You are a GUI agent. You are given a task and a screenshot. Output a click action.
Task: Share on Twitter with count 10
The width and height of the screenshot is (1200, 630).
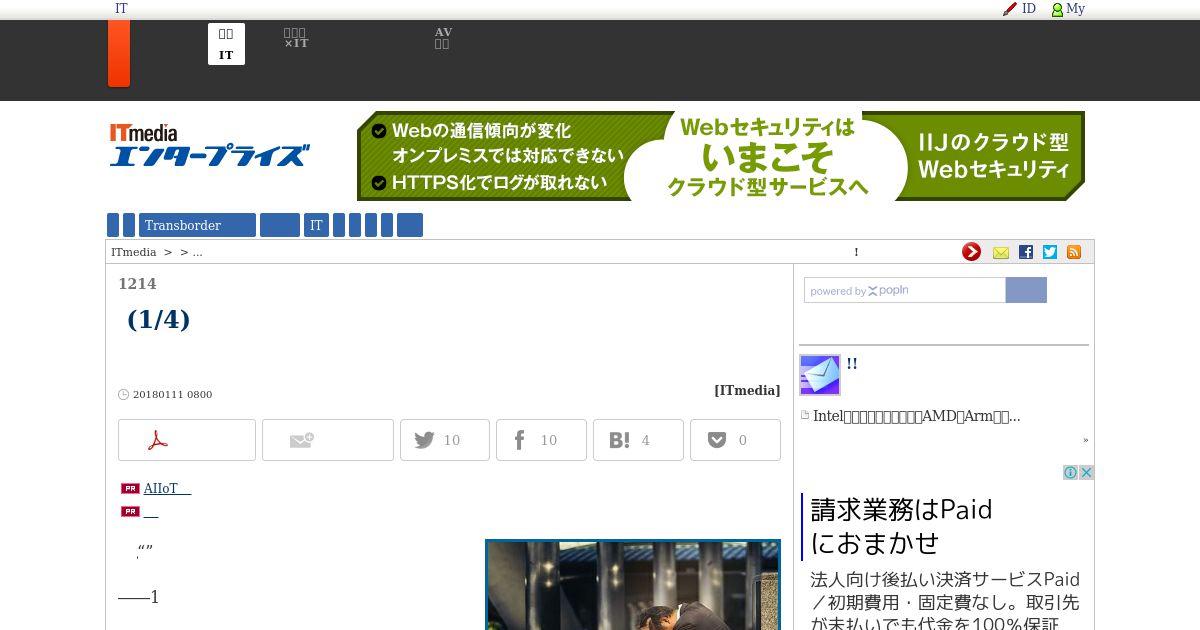pos(445,440)
